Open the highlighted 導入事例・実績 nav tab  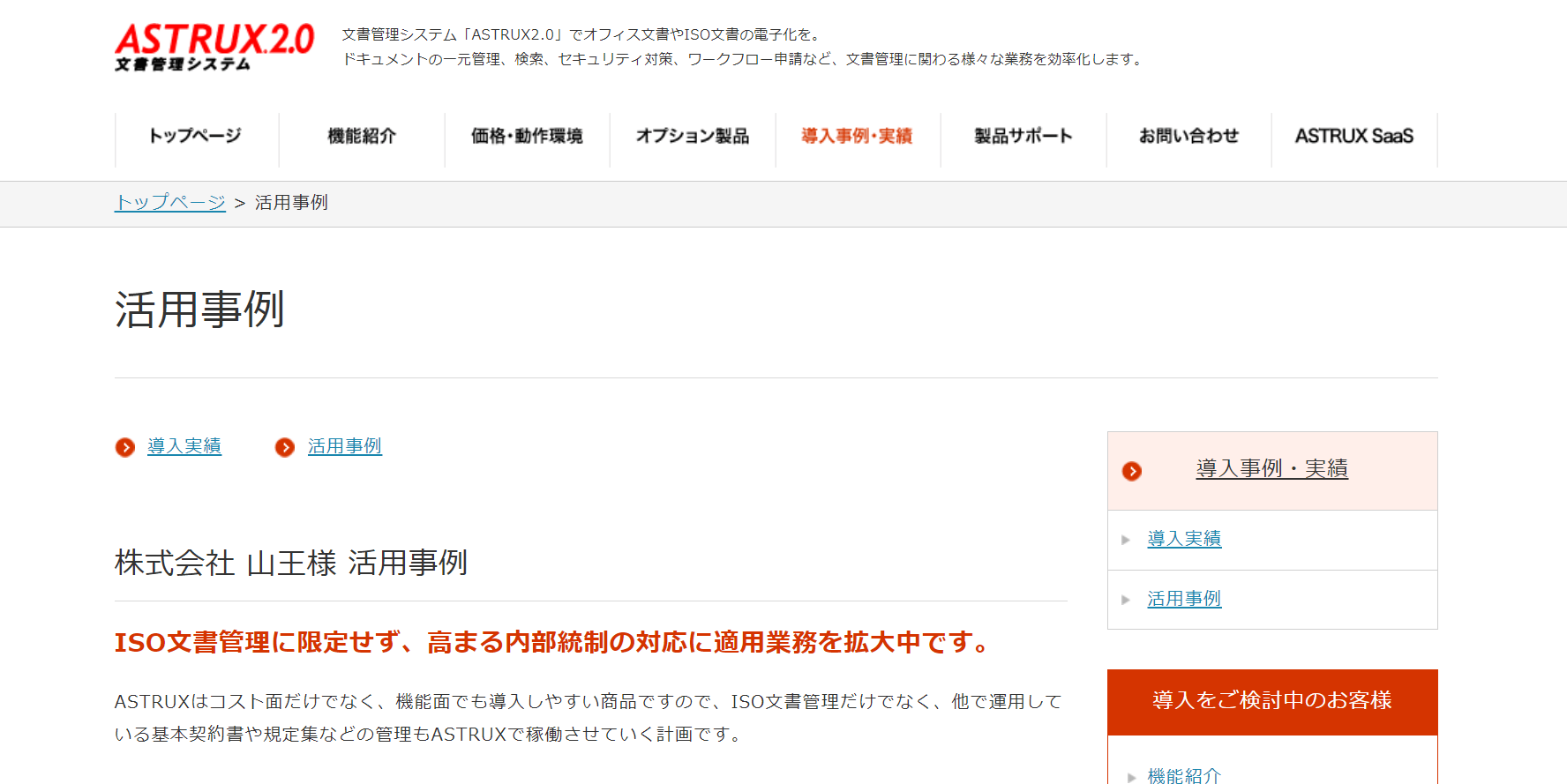tap(858, 137)
